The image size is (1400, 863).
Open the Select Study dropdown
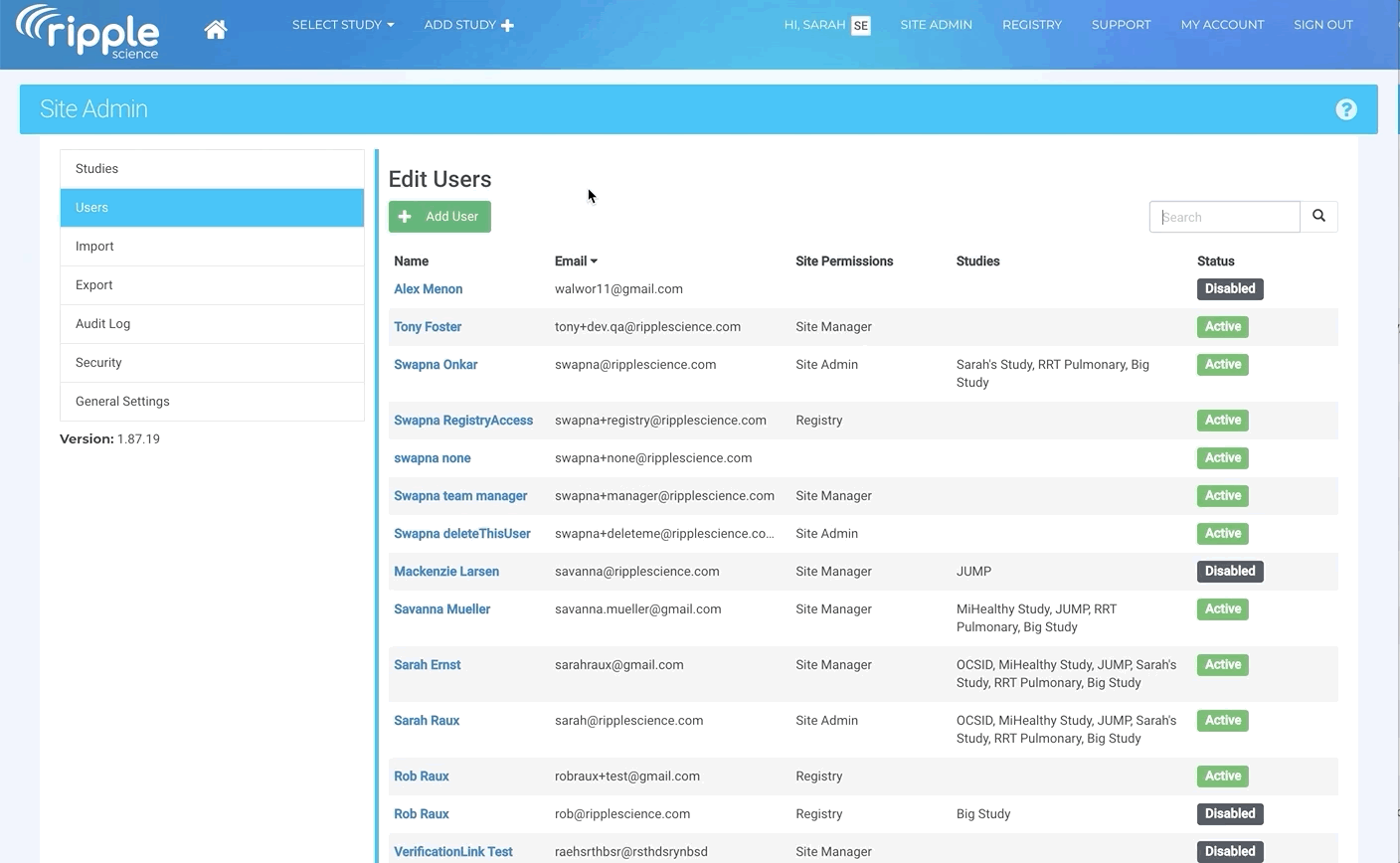(342, 25)
